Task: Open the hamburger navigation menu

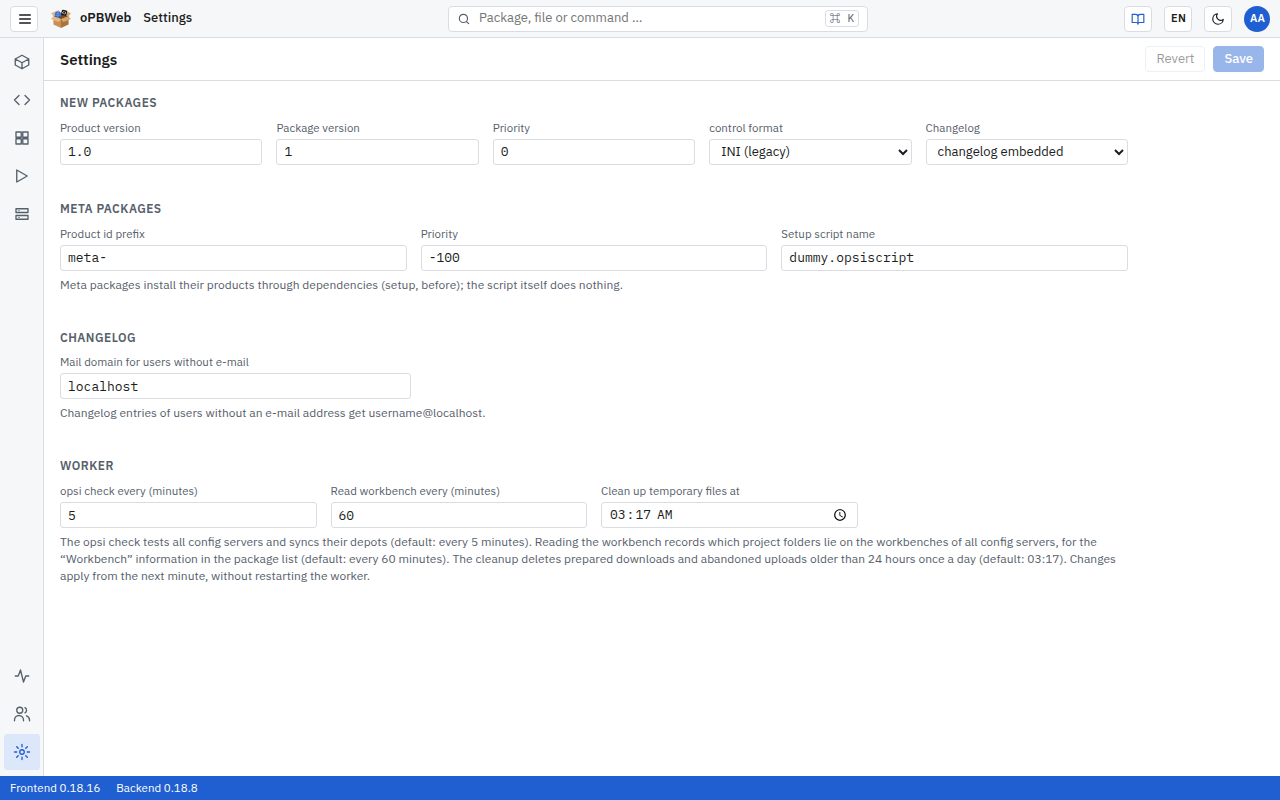Action: (25, 19)
